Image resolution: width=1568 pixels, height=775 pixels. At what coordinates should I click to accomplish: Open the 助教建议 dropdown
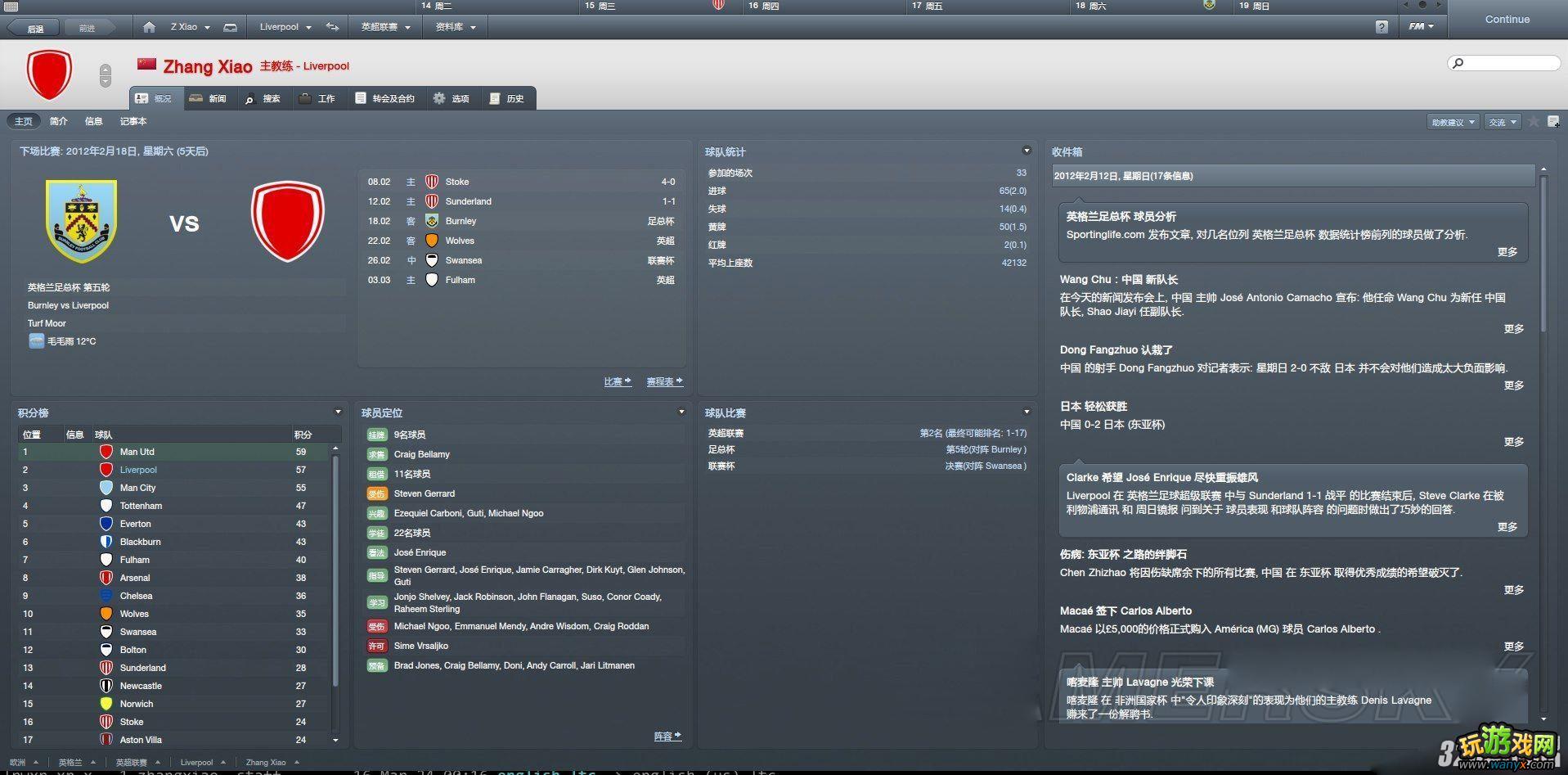click(x=1453, y=122)
